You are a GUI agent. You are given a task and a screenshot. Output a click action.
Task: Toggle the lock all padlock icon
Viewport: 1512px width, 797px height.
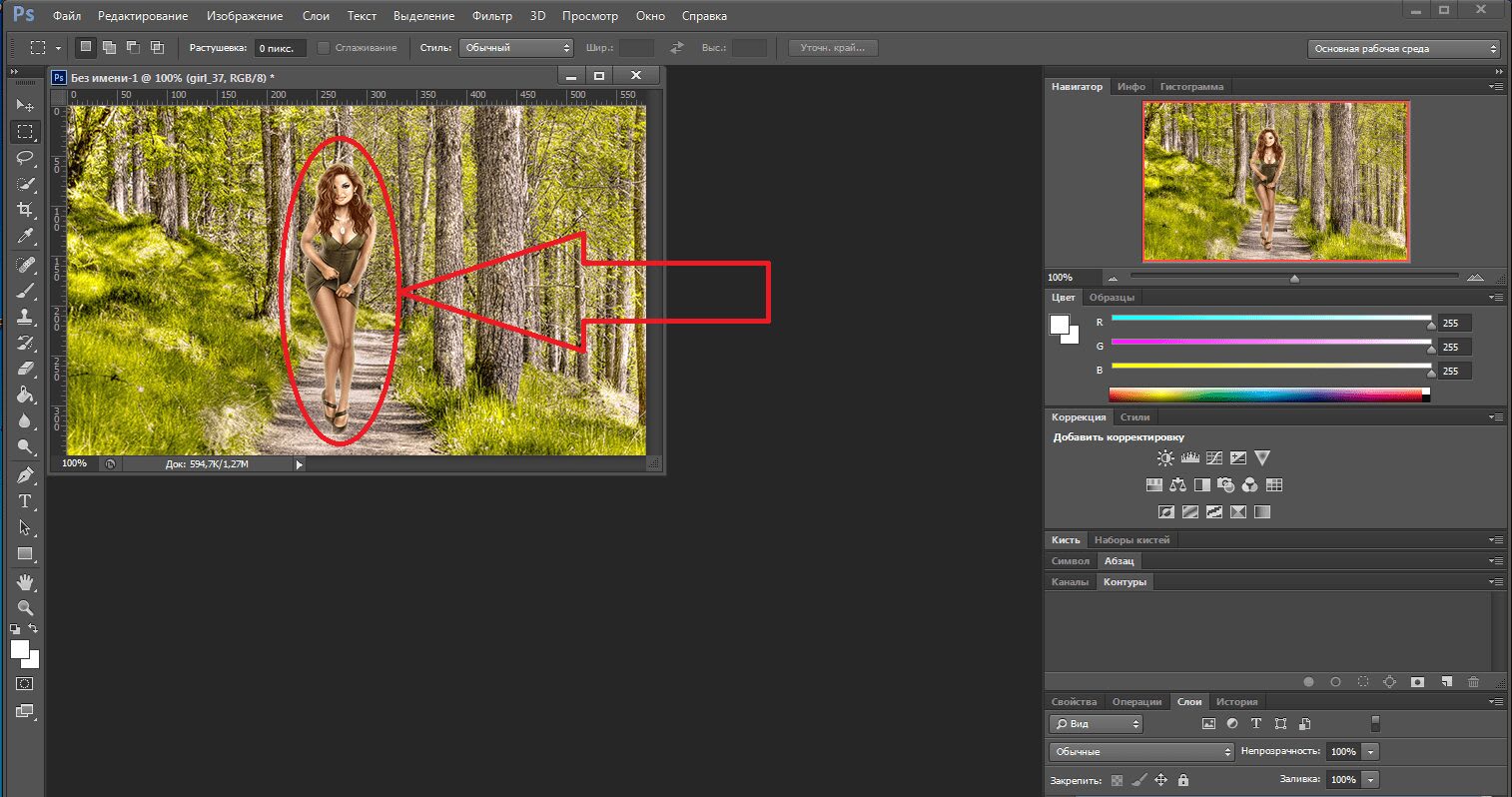[x=1183, y=780]
